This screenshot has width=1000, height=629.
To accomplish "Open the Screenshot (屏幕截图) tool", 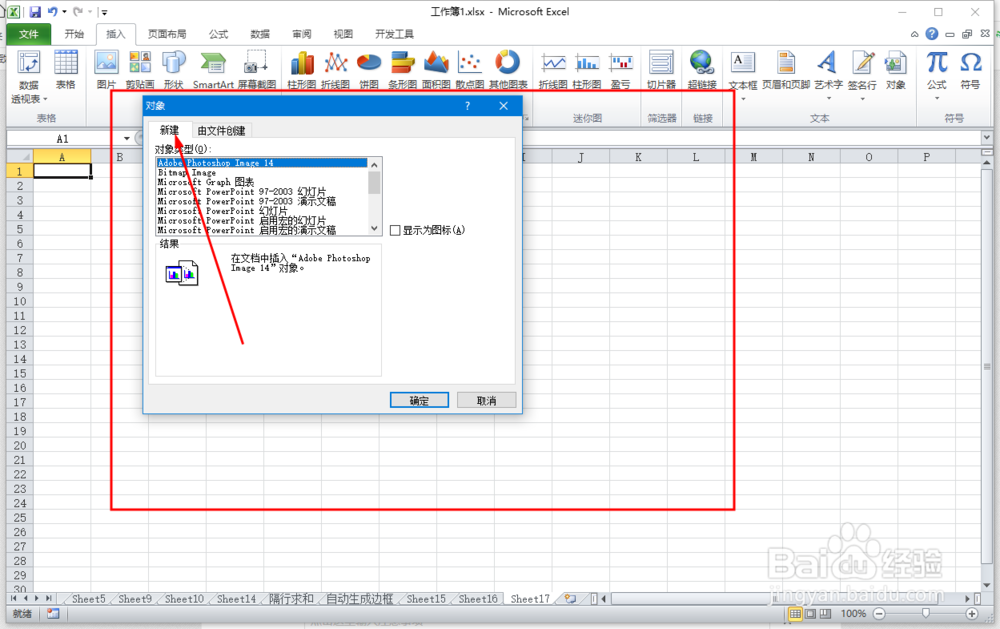I will [x=256, y=70].
